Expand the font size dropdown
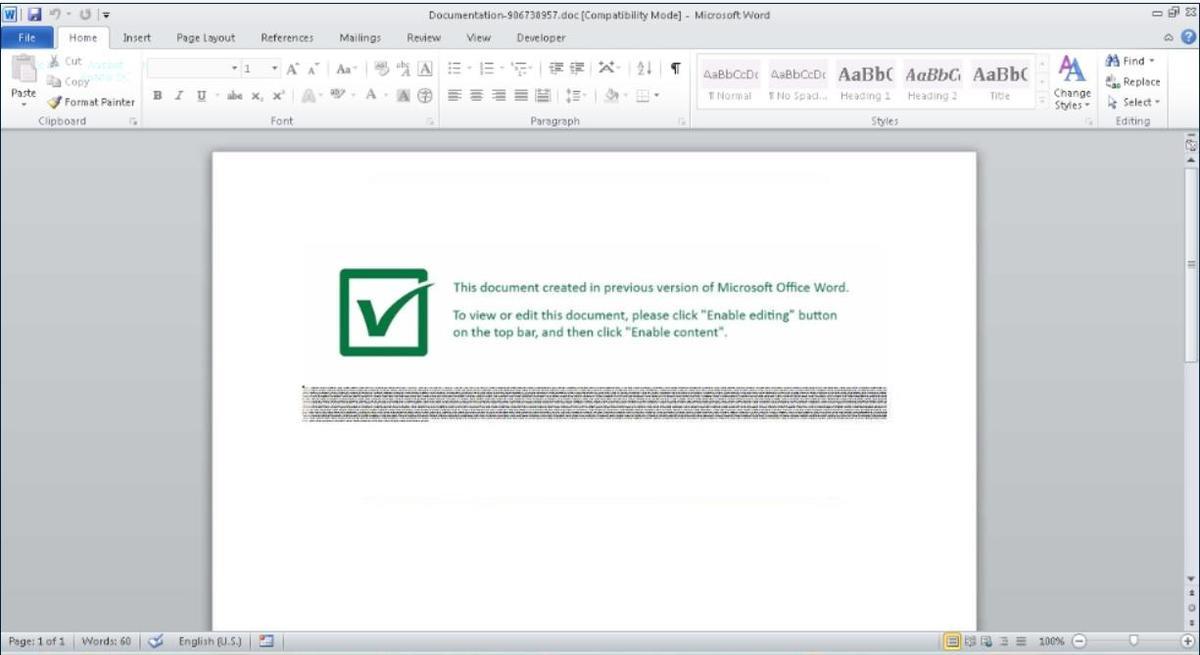 click(275, 69)
